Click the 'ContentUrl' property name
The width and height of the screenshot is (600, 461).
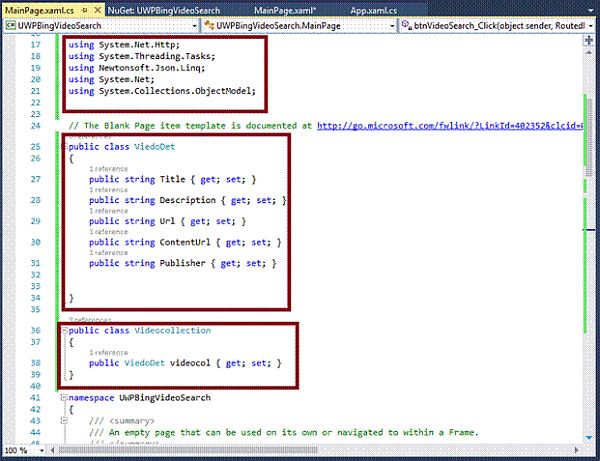coord(185,242)
